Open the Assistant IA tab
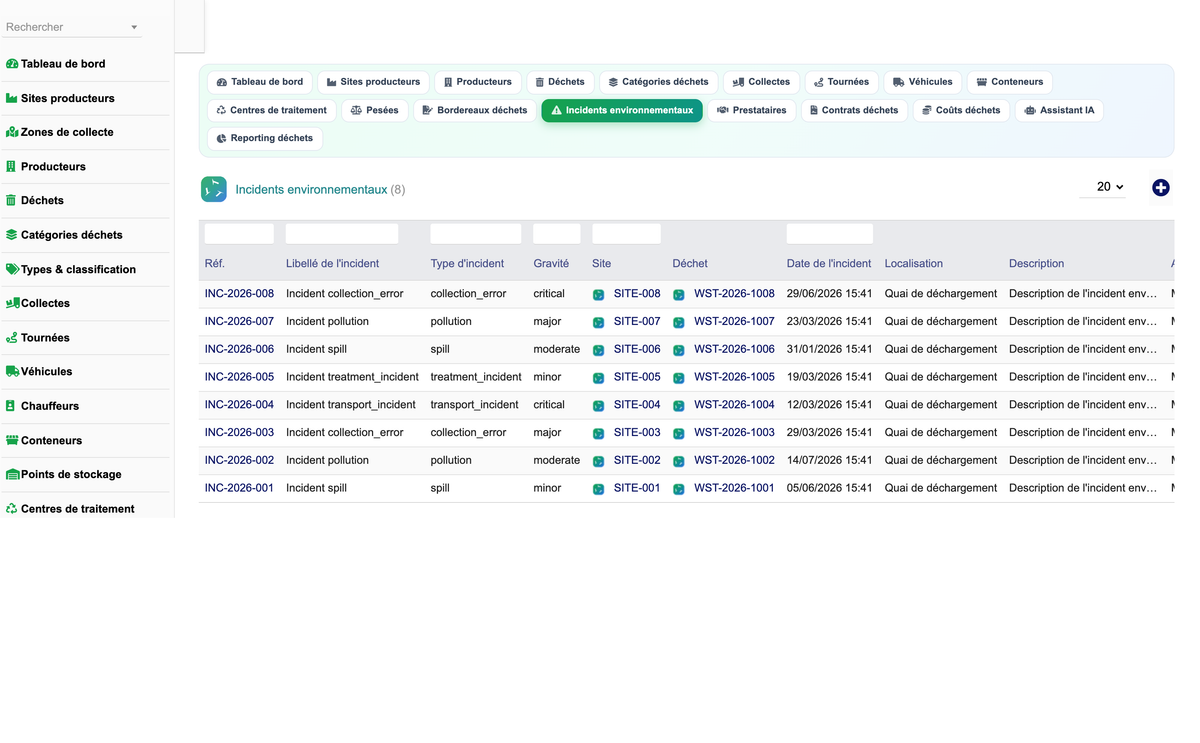Image resolution: width=1200 pixels, height=743 pixels. coord(1059,110)
